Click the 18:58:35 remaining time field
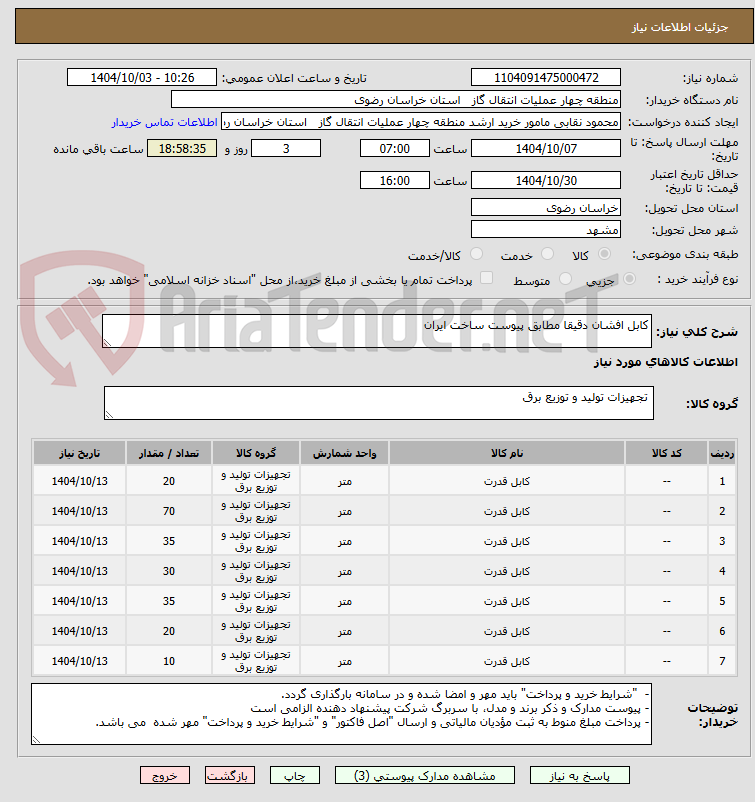755x802 pixels. 182,148
